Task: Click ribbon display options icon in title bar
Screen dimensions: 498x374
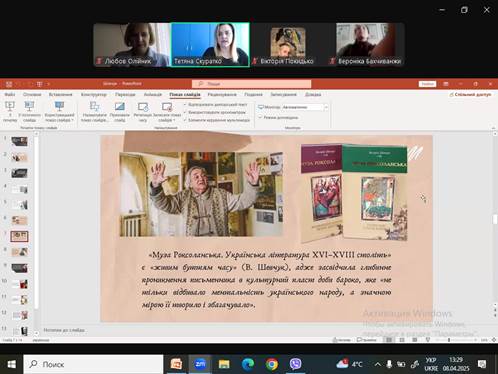Action: pyautogui.click(x=446, y=84)
